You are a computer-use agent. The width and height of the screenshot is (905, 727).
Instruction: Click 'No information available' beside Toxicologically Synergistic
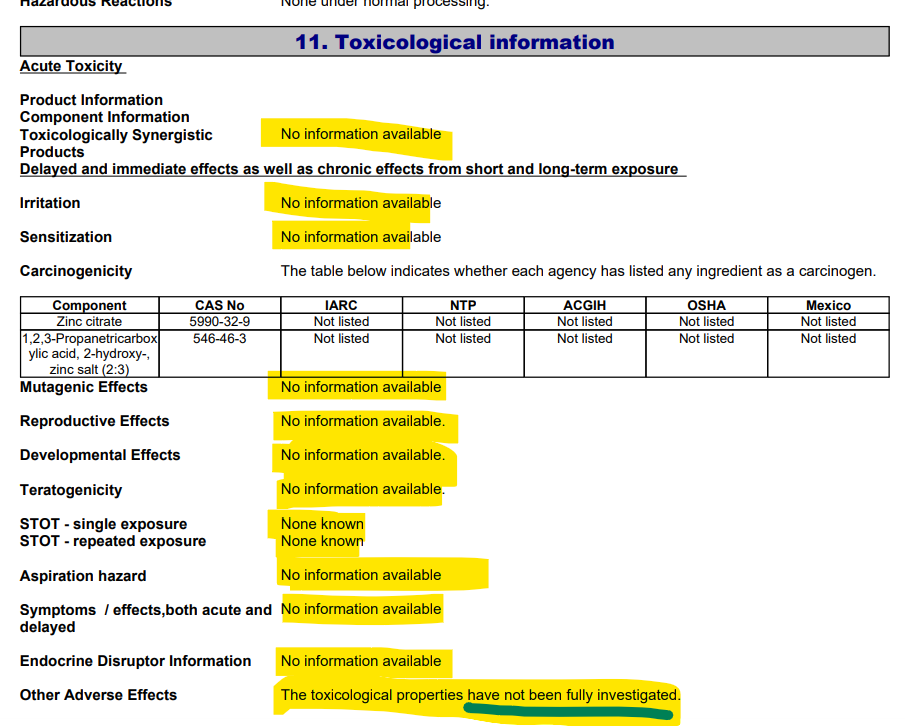[361, 134]
